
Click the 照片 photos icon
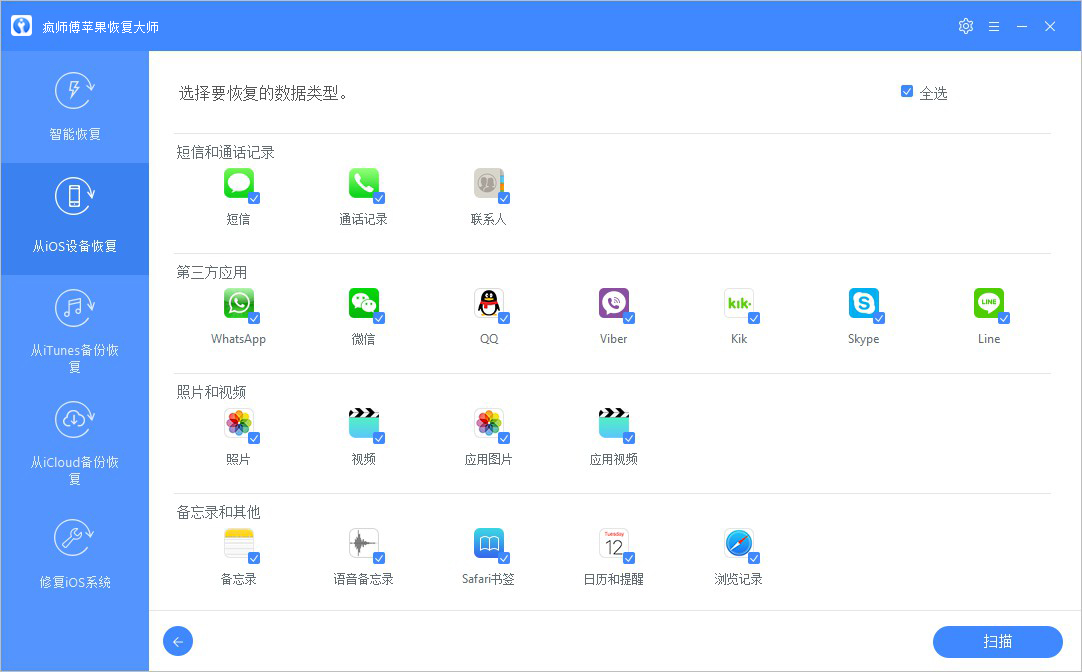point(238,424)
